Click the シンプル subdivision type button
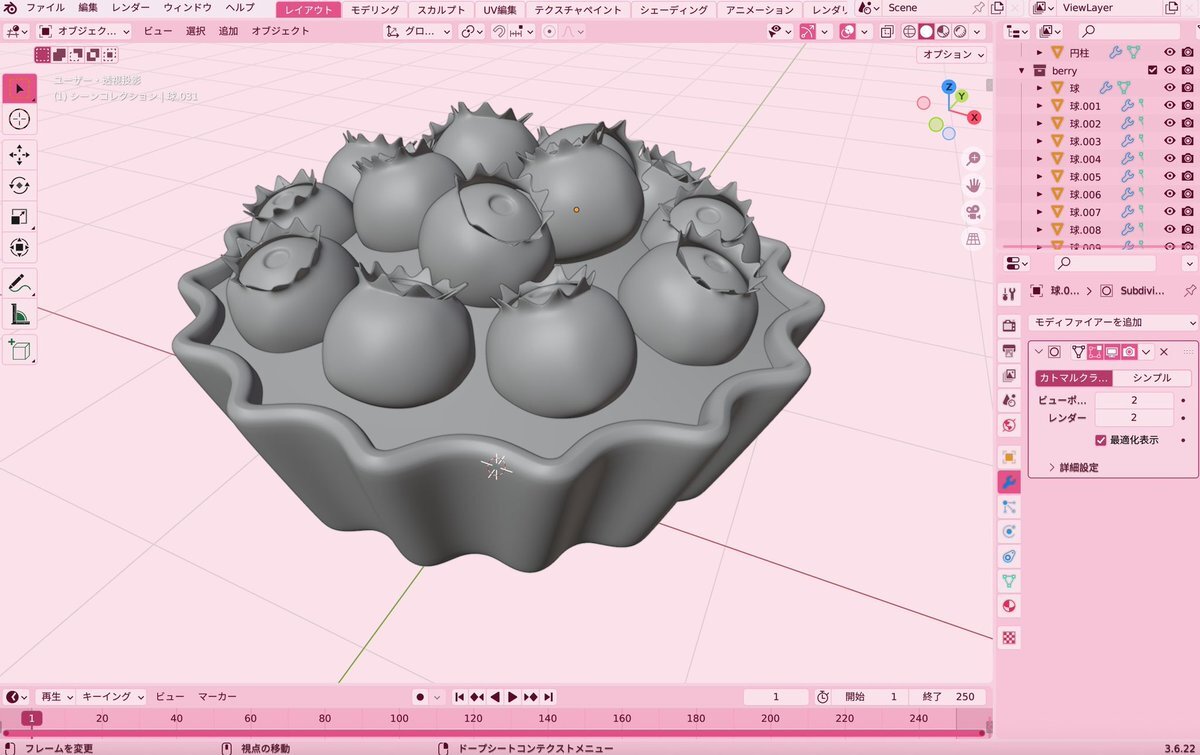This screenshot has height=755, width=1200. pyautogui.click(x=1151, y=378)
